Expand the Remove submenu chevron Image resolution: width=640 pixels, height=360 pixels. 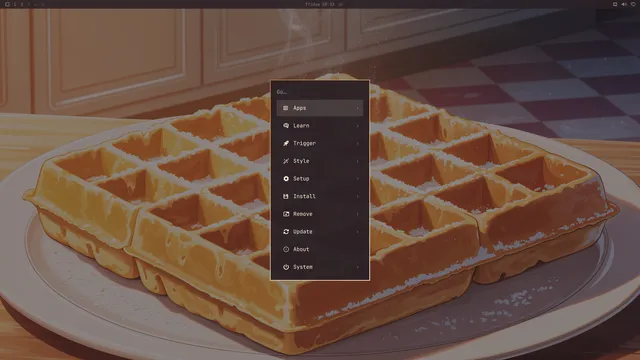point(358,214)
